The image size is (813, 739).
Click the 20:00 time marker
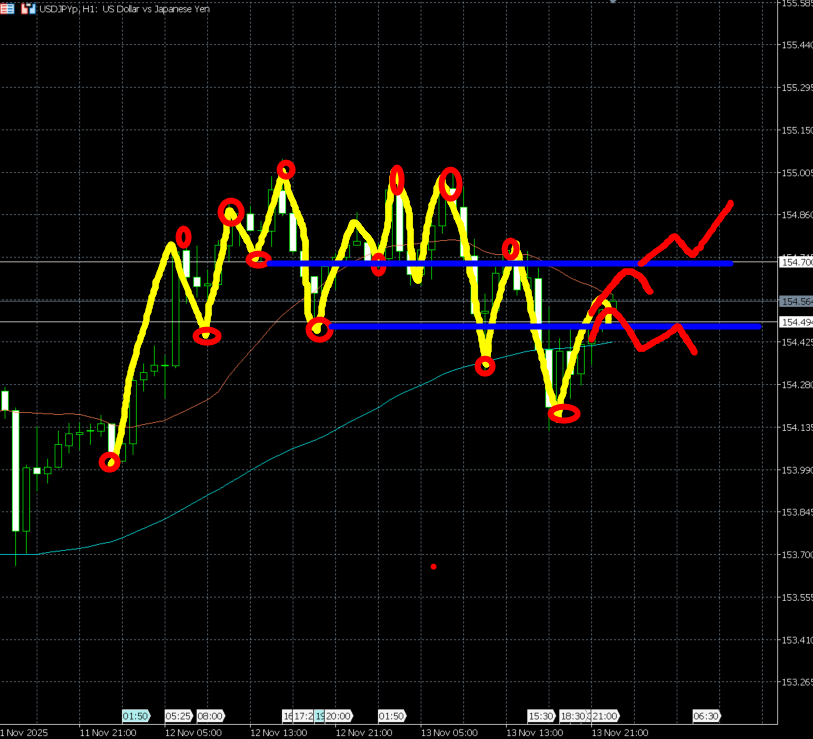pyautogui.click(x=338, y=716)
